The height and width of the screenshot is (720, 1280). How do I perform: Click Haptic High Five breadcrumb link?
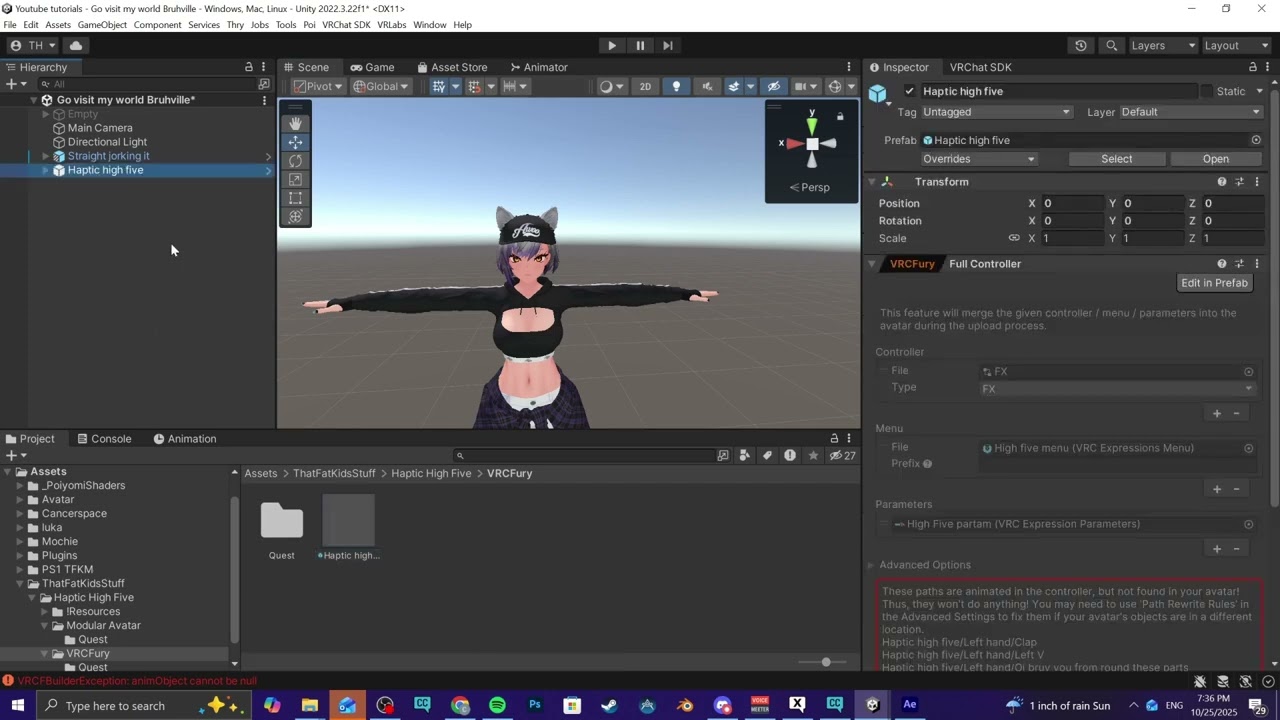coord(431,473)
